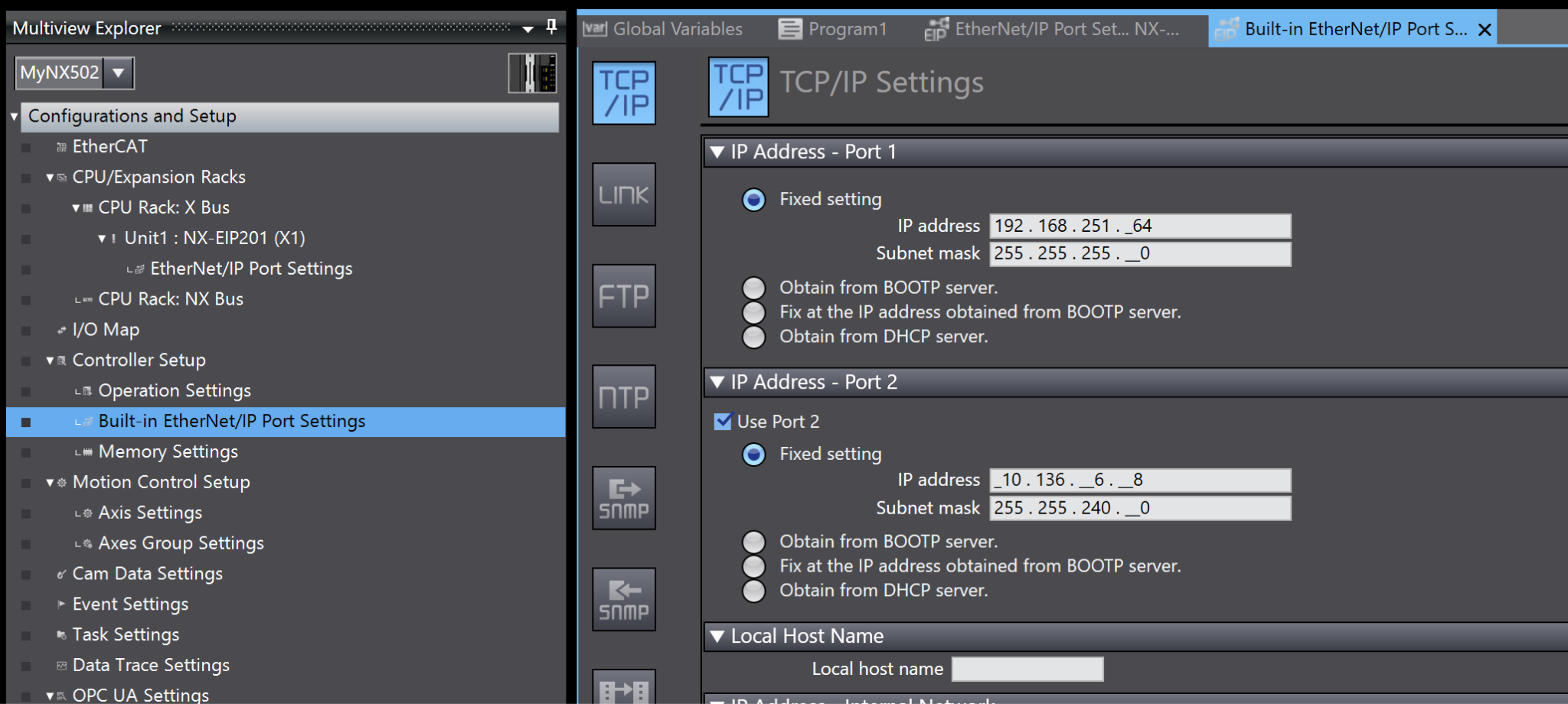Collapse the Configurations and Setup tree
Image resolution: width=1568 pixels, height=704 pixels.
point(14,117)
